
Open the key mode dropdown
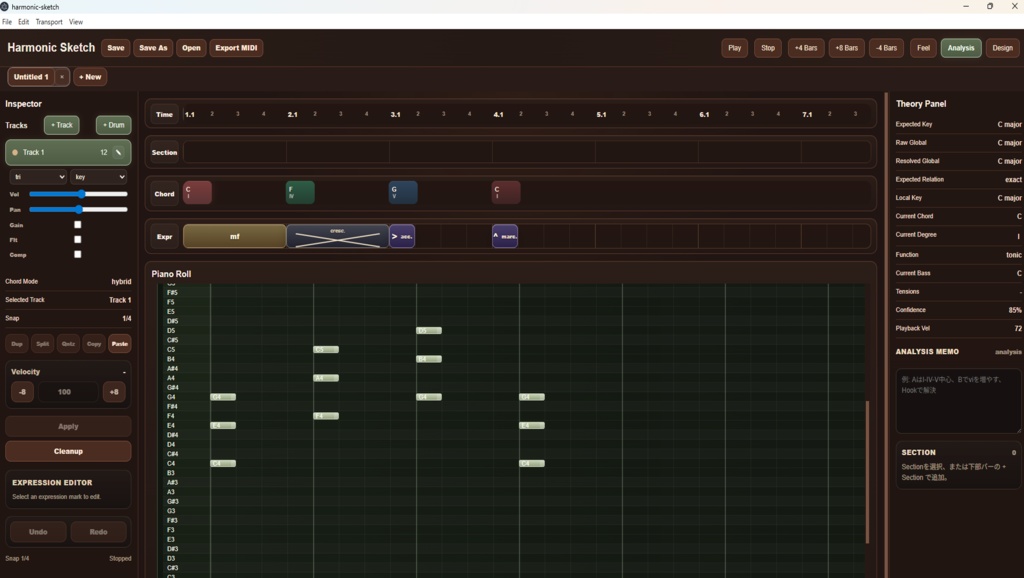pos(99,177)
